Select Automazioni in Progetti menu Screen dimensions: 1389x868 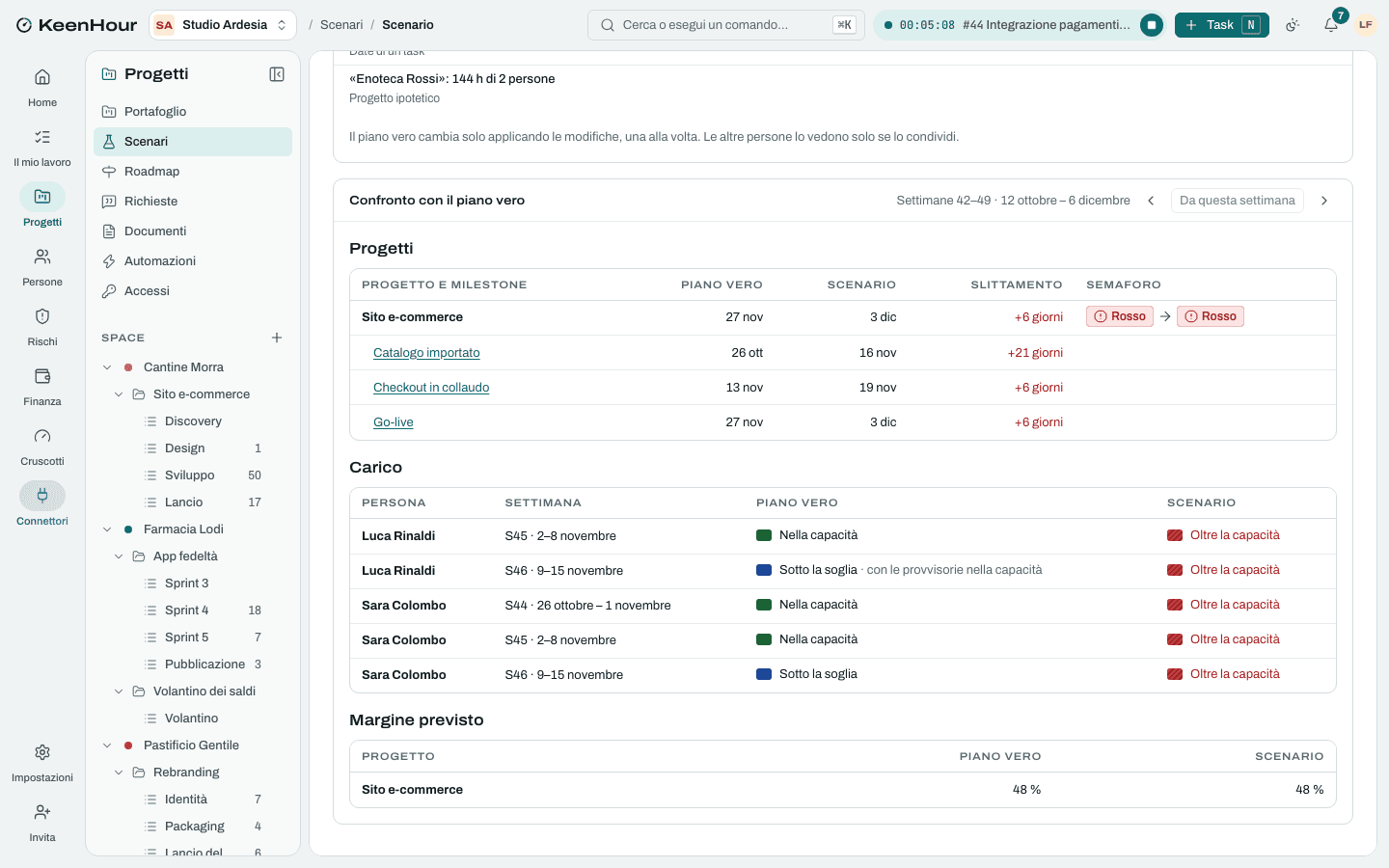[193, 261]
